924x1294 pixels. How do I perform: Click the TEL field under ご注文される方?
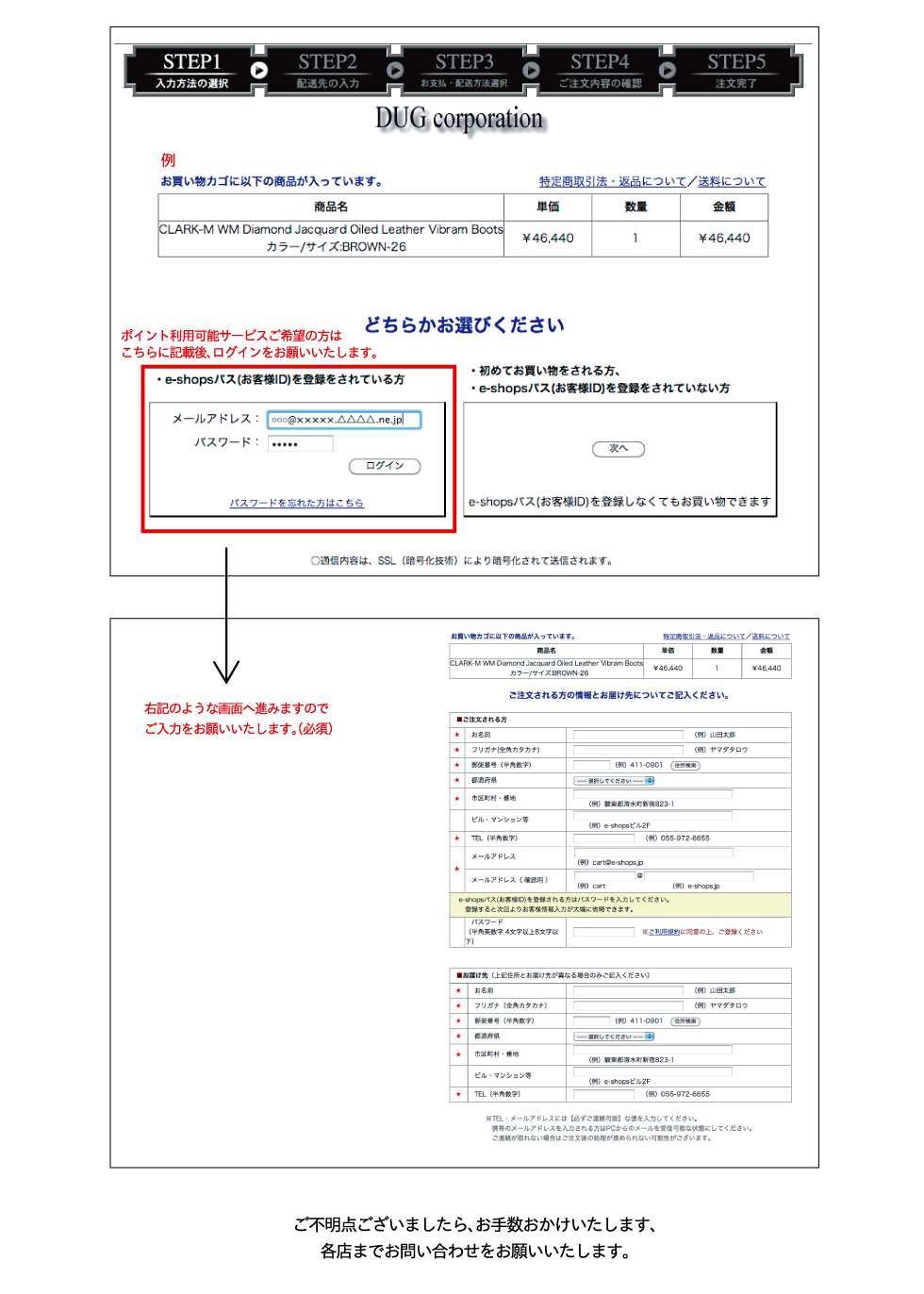(604, 838)
